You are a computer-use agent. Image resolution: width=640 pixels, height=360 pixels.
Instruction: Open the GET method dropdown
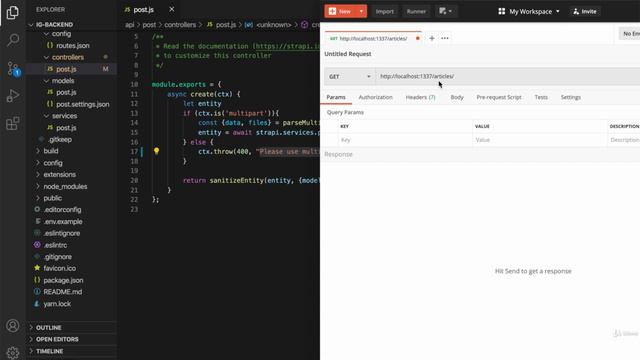pyautogui.click(x=350, y=76)
